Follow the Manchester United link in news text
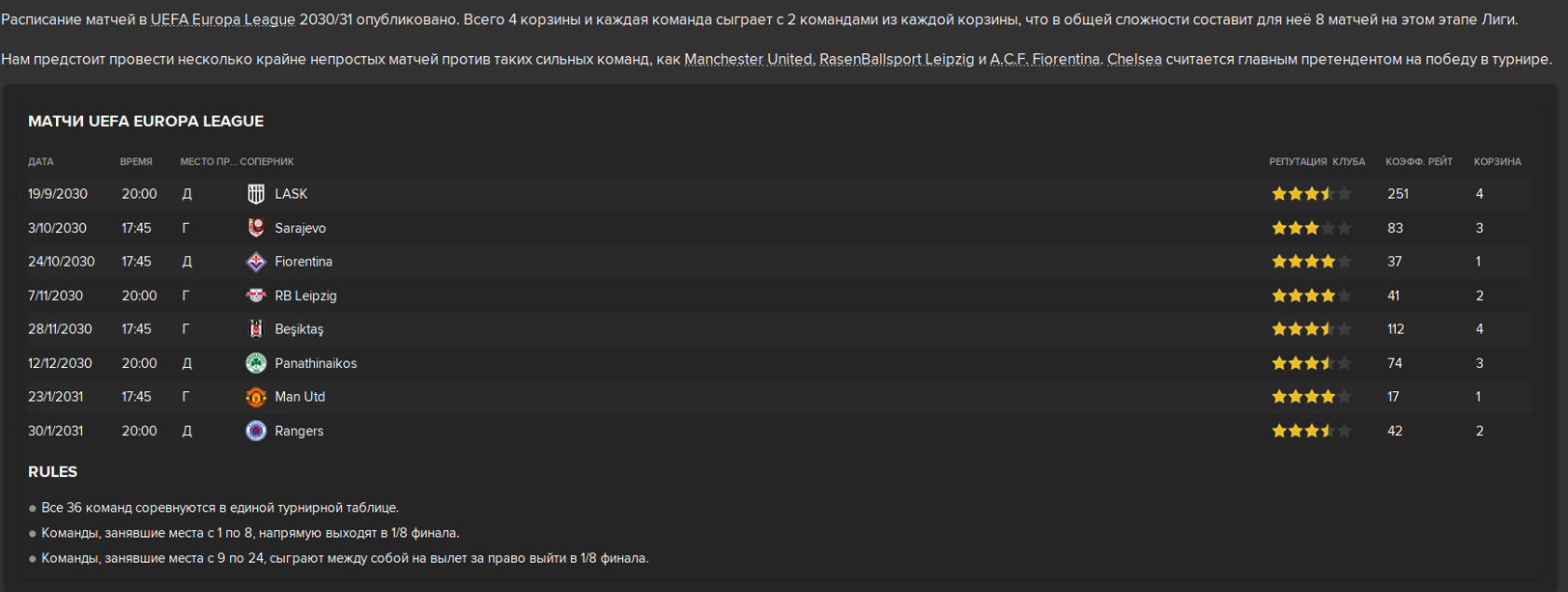 [748, 59]
